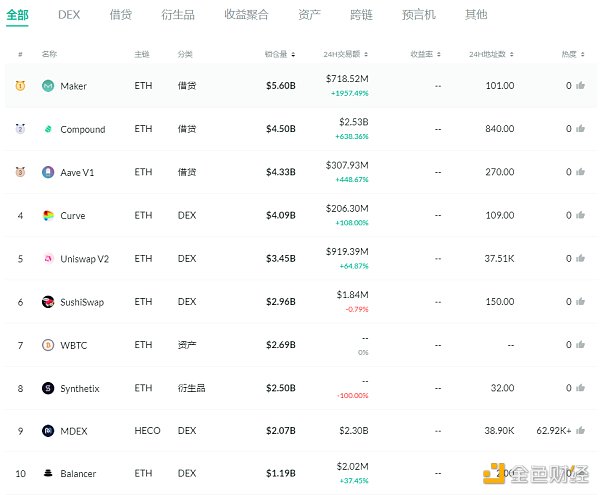
Task: Click the Uniswap V2 unicorn icon
Action: [48, 259]
